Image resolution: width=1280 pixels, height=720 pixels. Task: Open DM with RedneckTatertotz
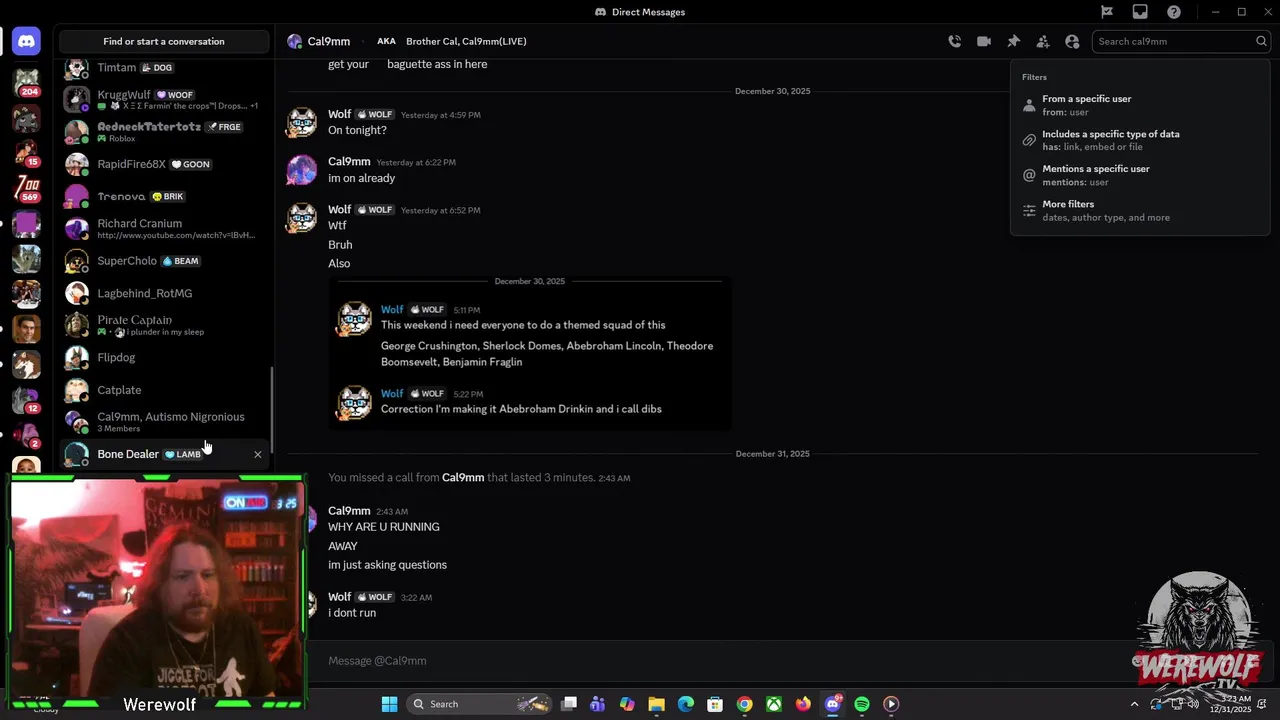164,132
